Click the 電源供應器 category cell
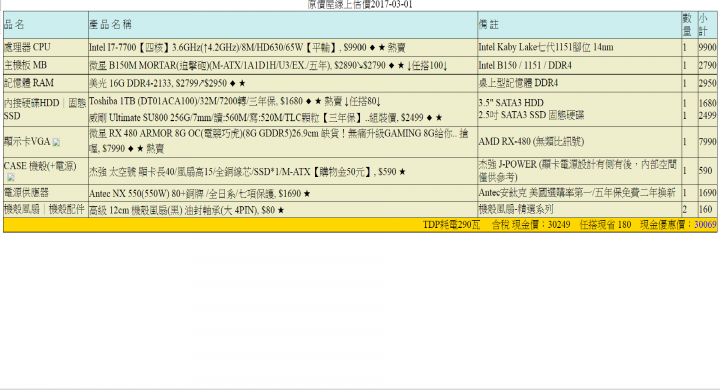The image size is (720, 390). click(45, 193)
